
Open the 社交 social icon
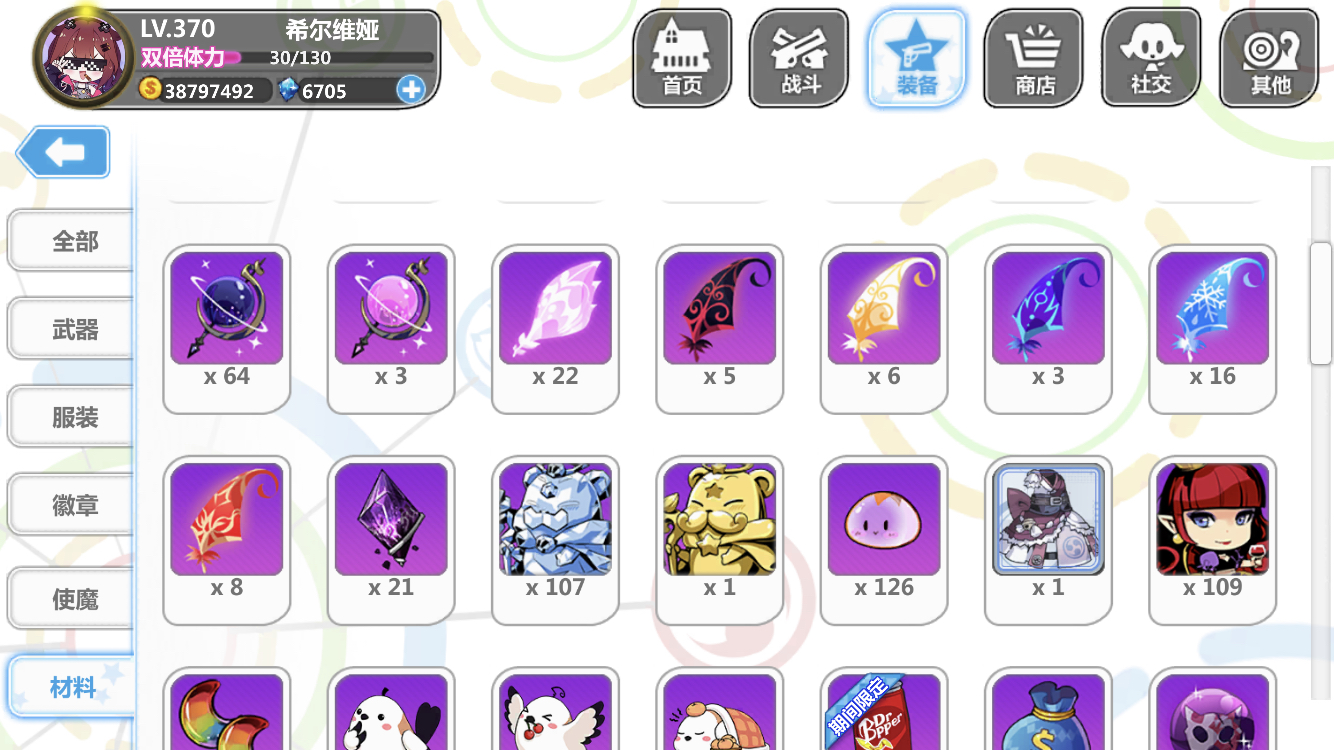[x=1151, y=58]
